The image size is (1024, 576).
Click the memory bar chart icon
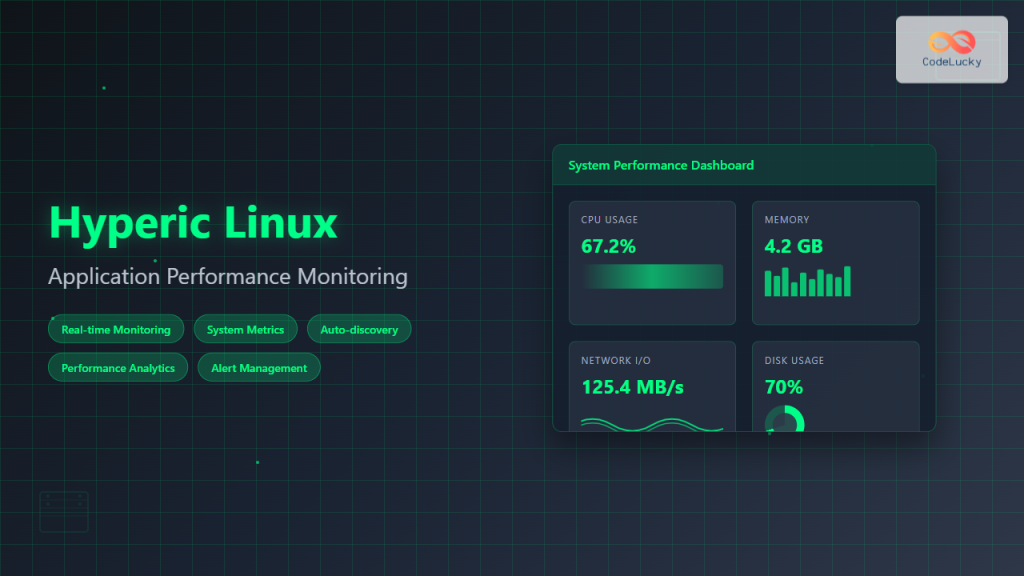coord(807,283)
